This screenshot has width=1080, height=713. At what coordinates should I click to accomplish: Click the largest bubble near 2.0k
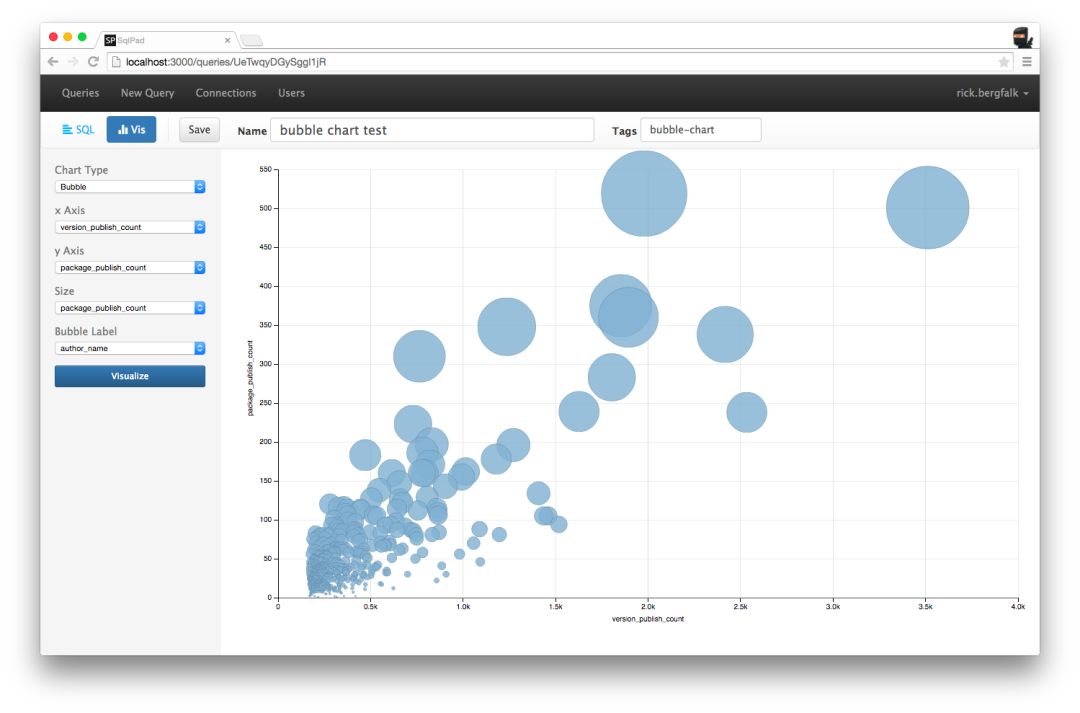[x=644, y=194]
